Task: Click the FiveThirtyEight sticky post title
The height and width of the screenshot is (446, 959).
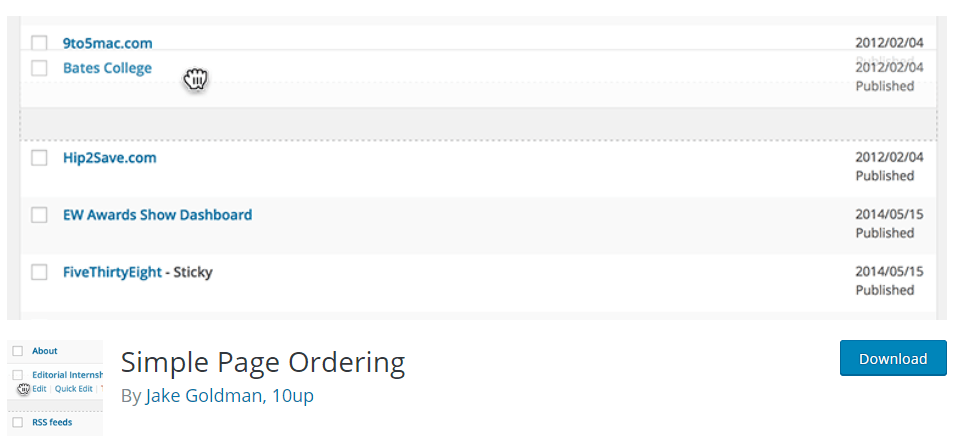Action: (x=113, y=272)
